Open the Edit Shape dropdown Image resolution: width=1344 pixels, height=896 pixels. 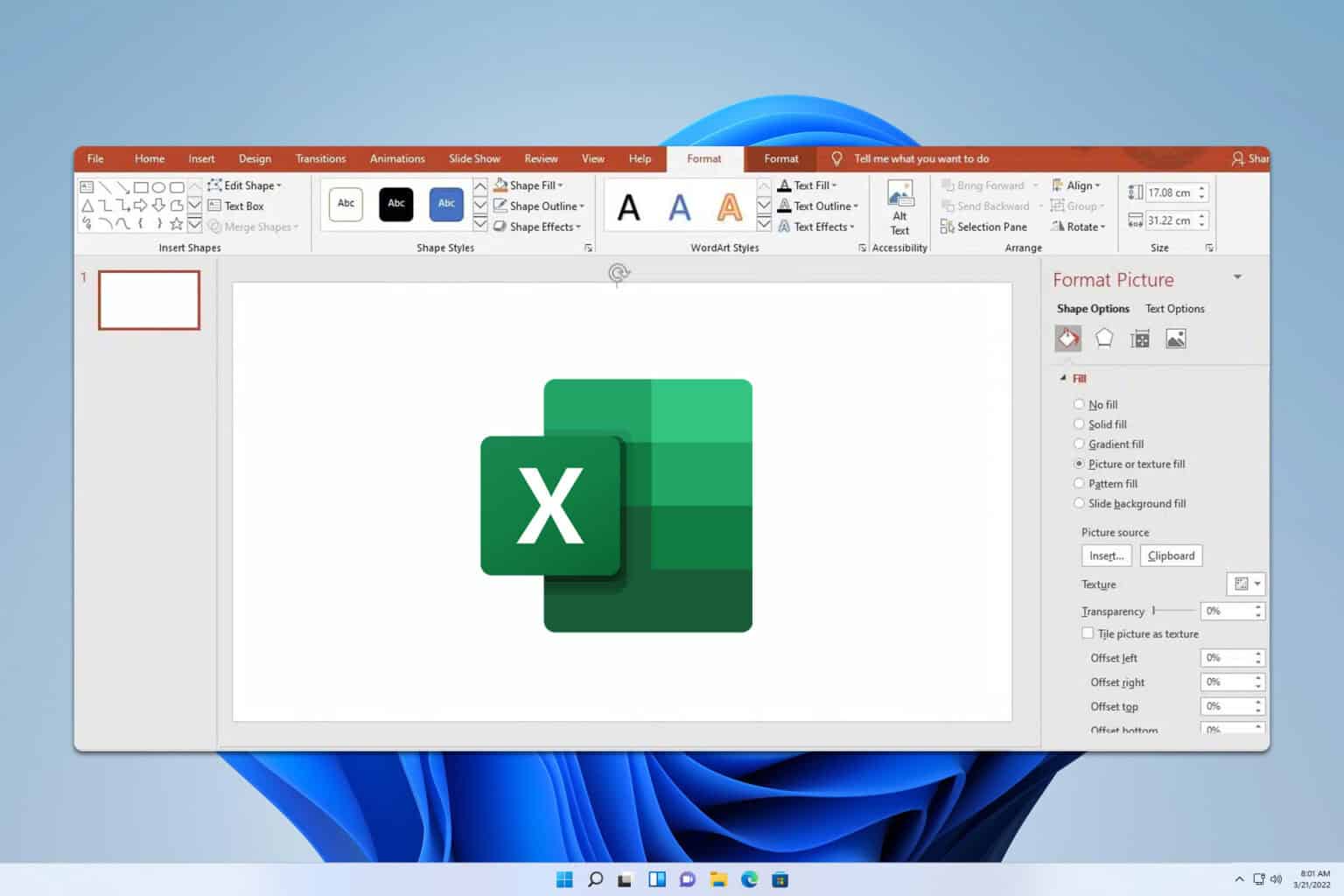click(x=245, y=185)
